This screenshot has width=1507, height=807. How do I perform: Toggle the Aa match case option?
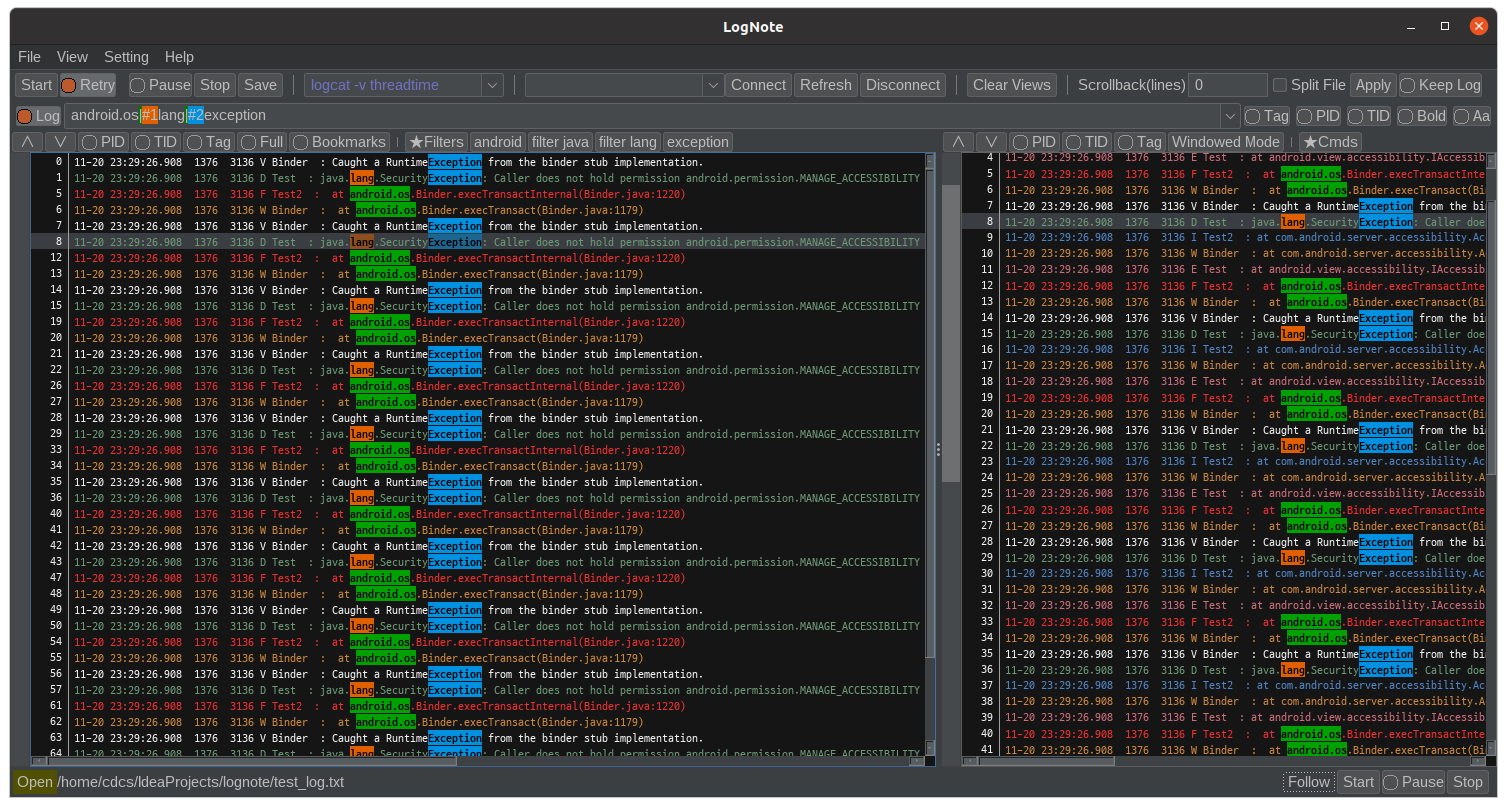(x=1472, y=116)
